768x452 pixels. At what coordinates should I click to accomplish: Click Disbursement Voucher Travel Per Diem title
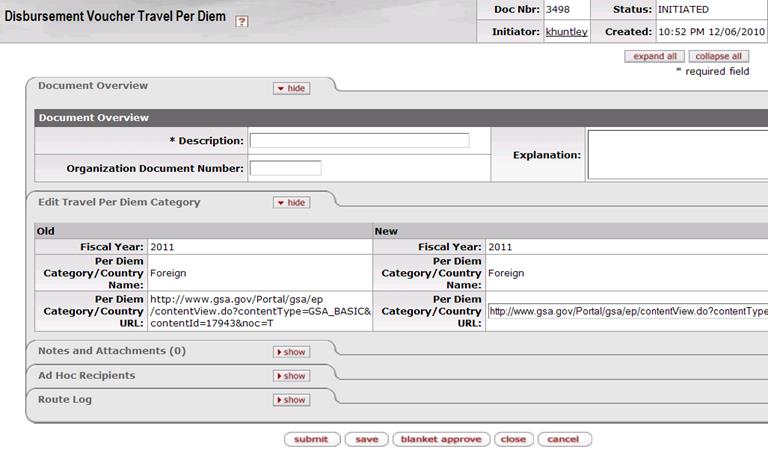[115, 16]
